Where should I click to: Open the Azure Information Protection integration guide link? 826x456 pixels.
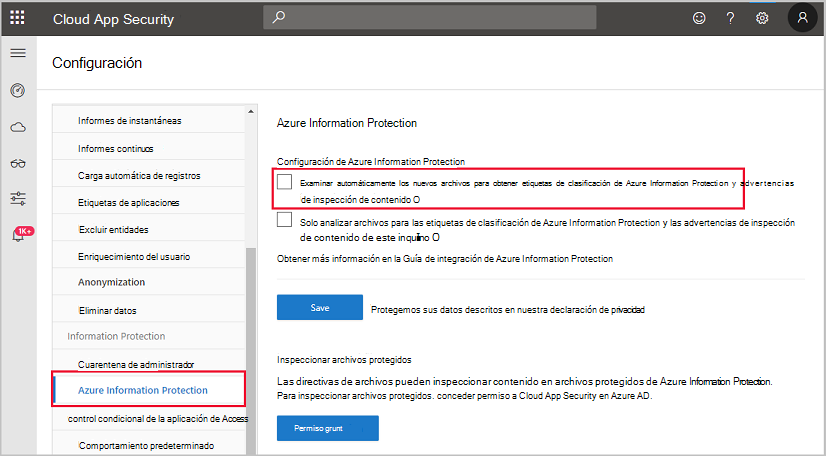(508, 259)
